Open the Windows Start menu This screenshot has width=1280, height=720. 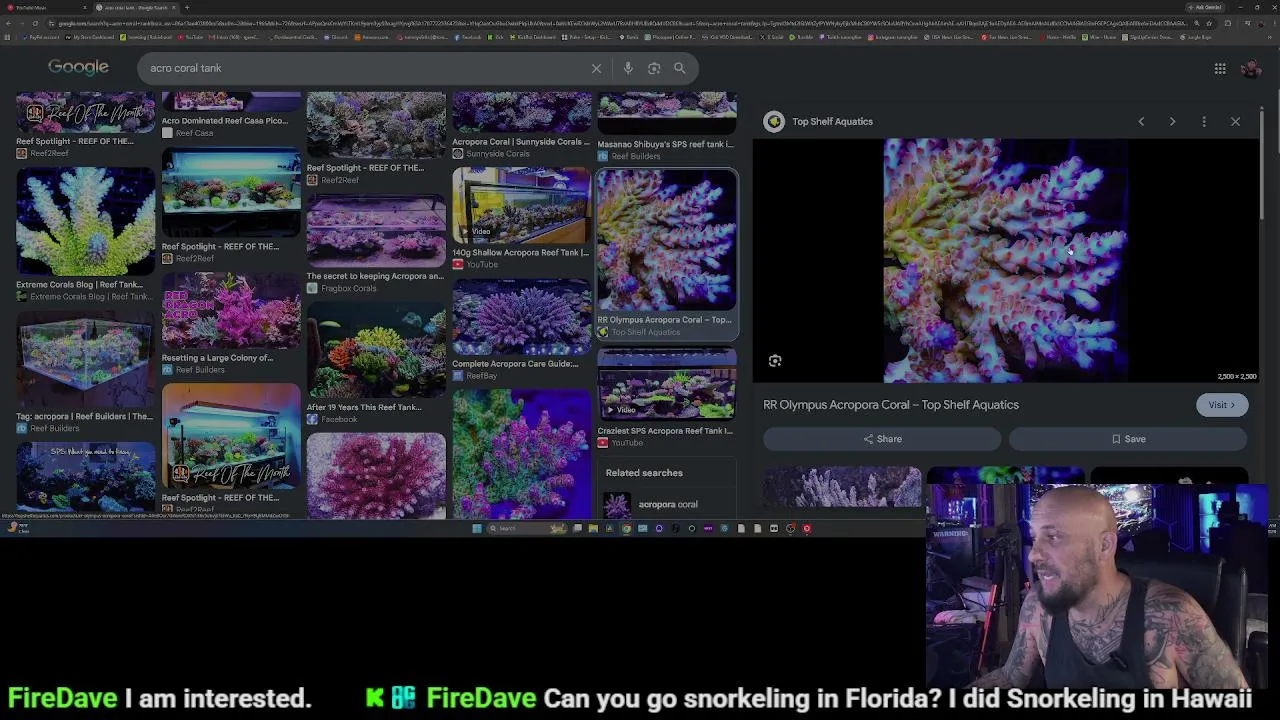[x=477, y=528]
